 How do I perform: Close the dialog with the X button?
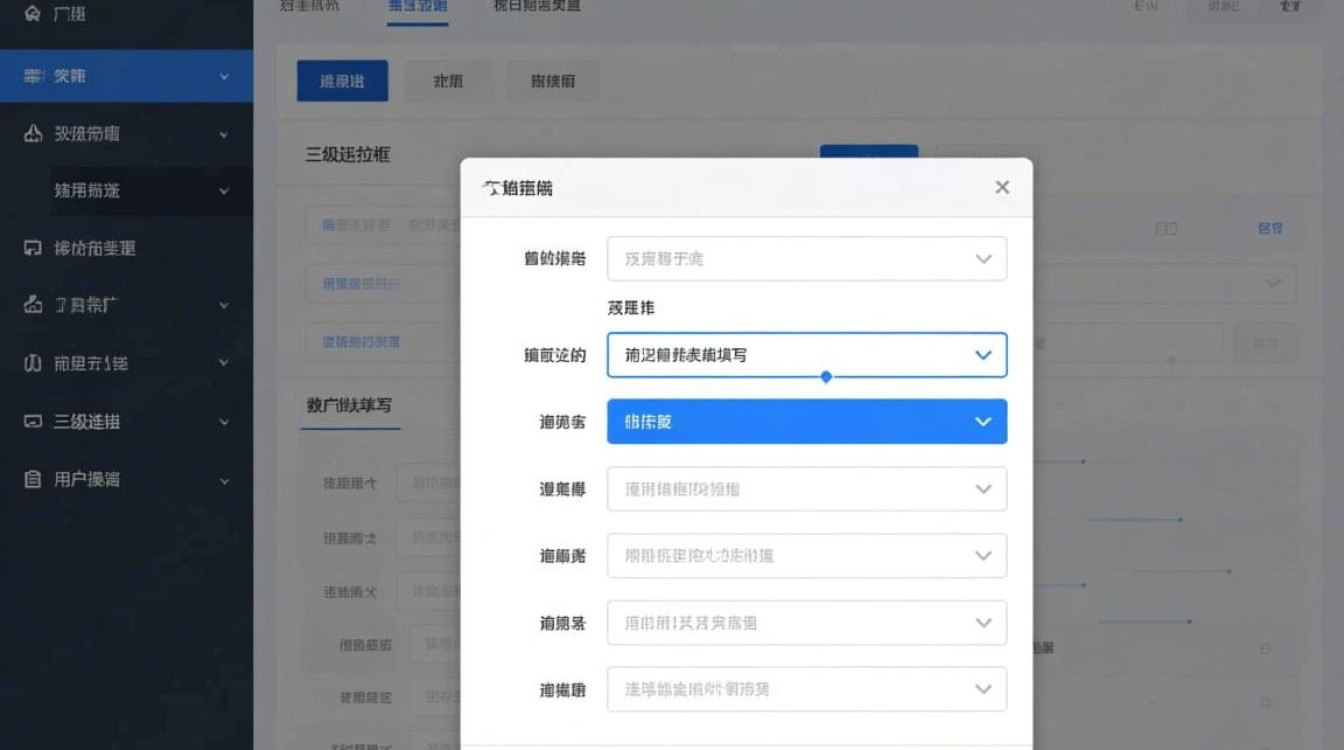[1002, 187]
